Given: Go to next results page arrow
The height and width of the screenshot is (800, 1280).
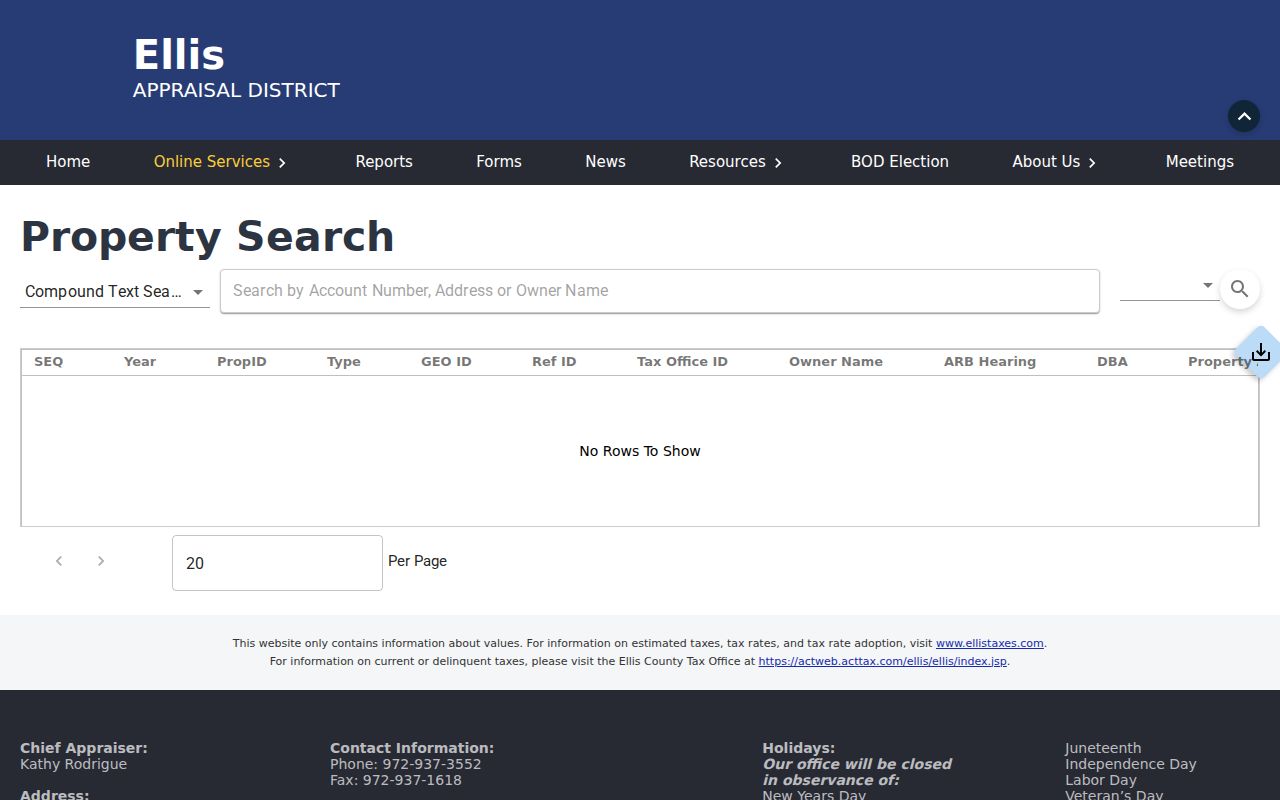Looking at the screenshot, I should click(101, 561).
